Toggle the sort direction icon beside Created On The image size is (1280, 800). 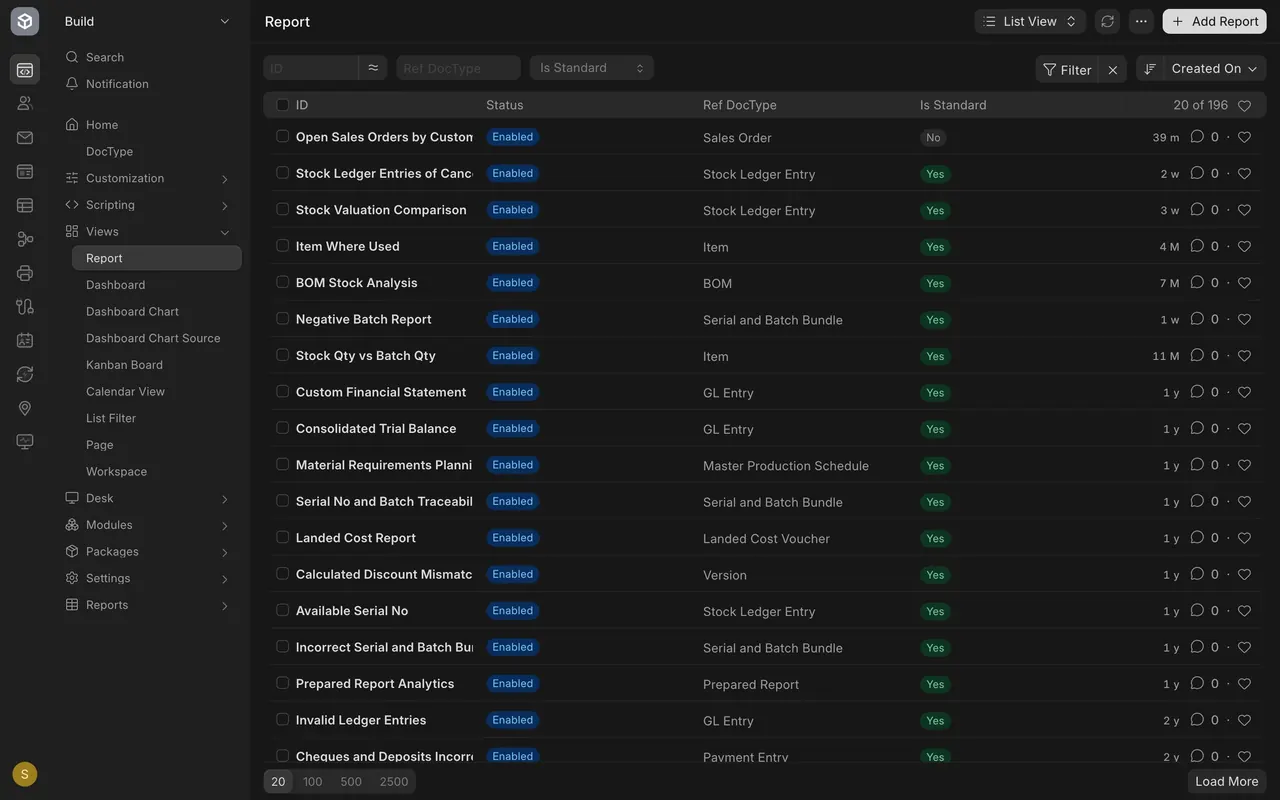tap(1150, 69)
